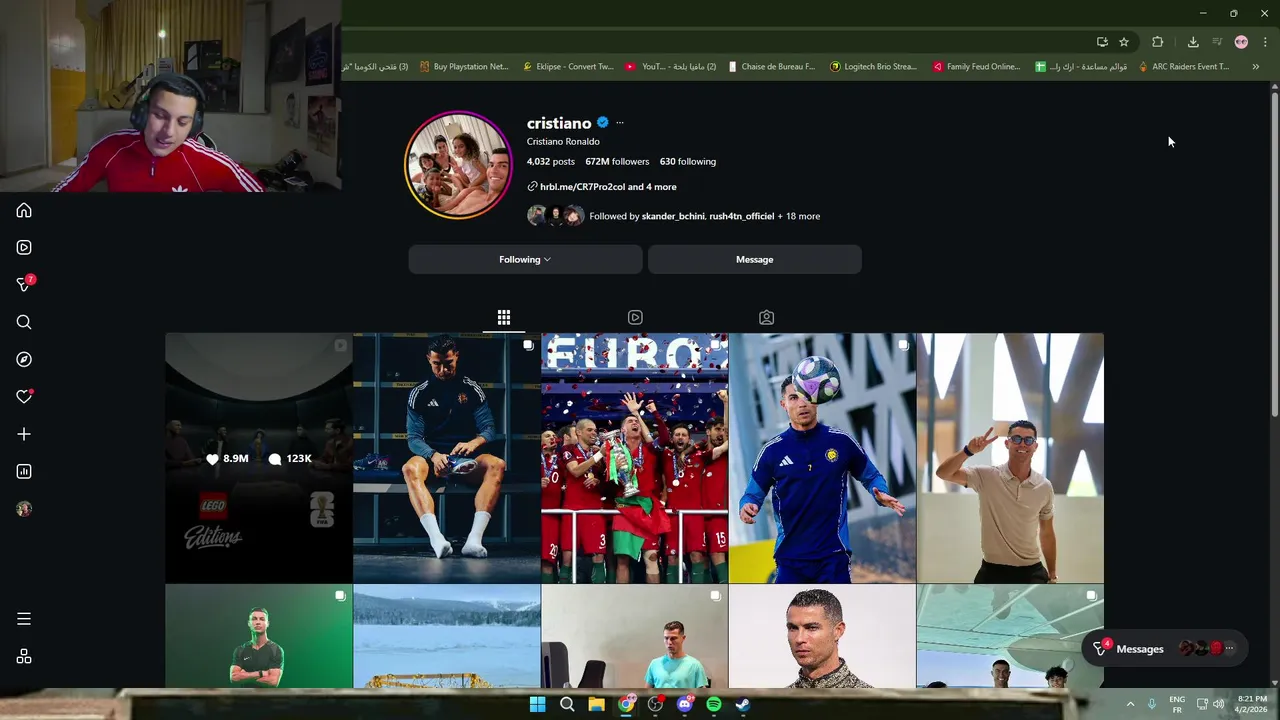Open Explore compass icon in sidebar

click(24, 359)
